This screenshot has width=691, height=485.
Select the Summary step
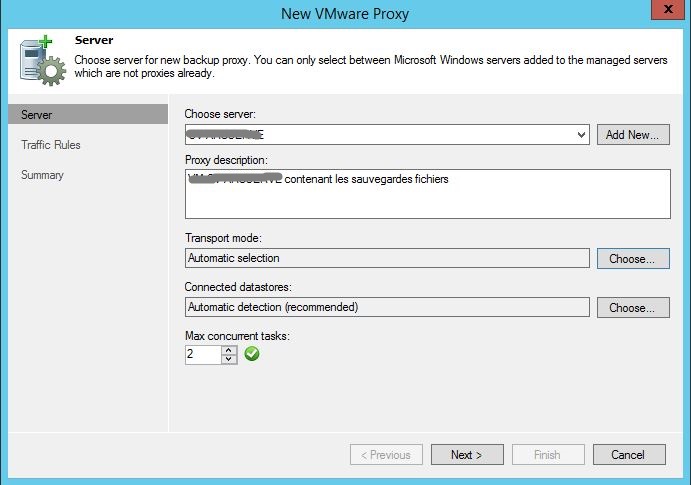coord(42,175)
